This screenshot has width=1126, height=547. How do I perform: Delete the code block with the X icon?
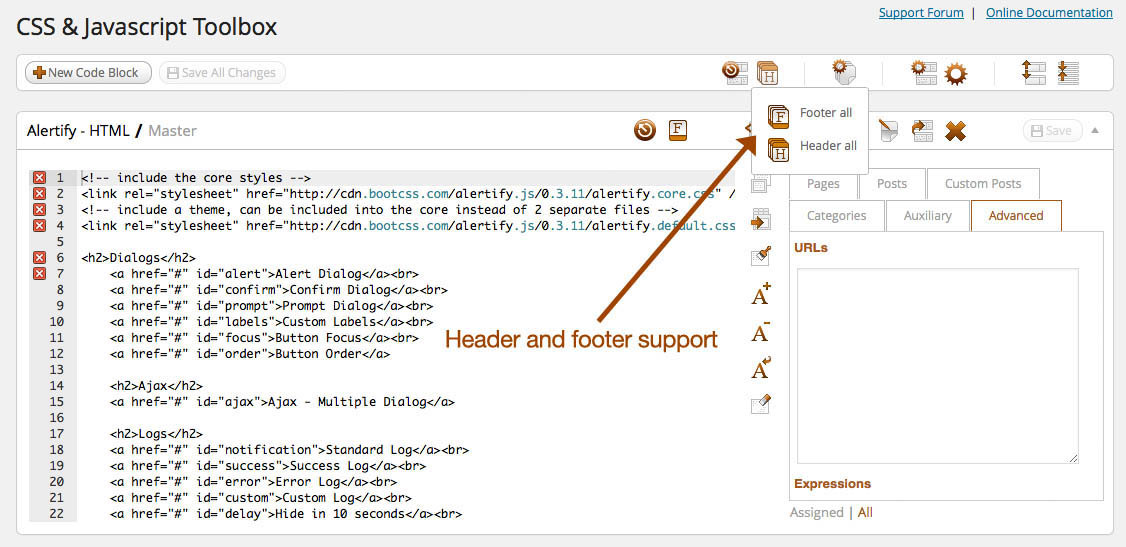(x=955, y=131)
